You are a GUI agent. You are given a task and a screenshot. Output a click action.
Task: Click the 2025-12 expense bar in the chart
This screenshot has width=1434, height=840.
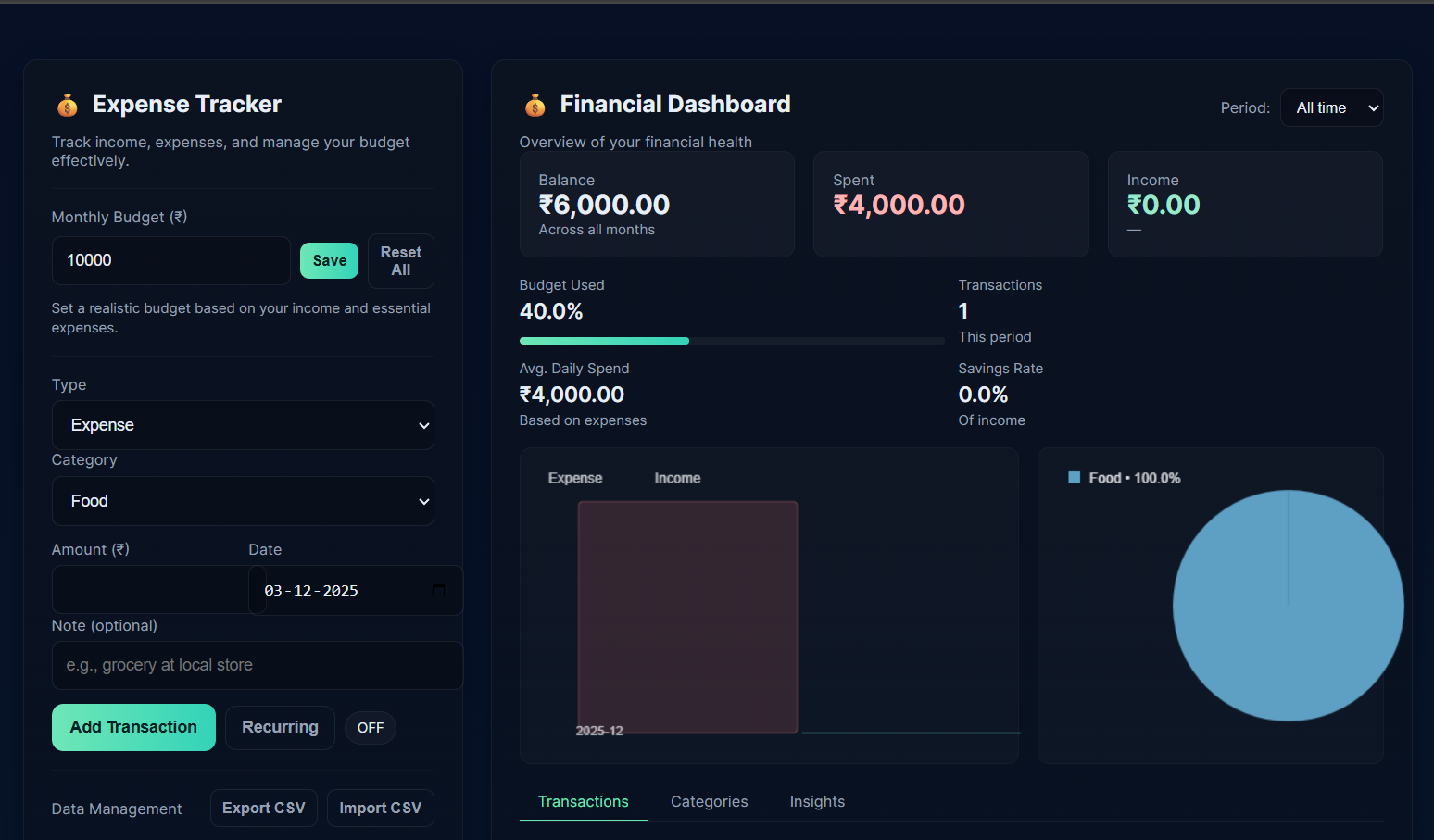tap(687, 617)
